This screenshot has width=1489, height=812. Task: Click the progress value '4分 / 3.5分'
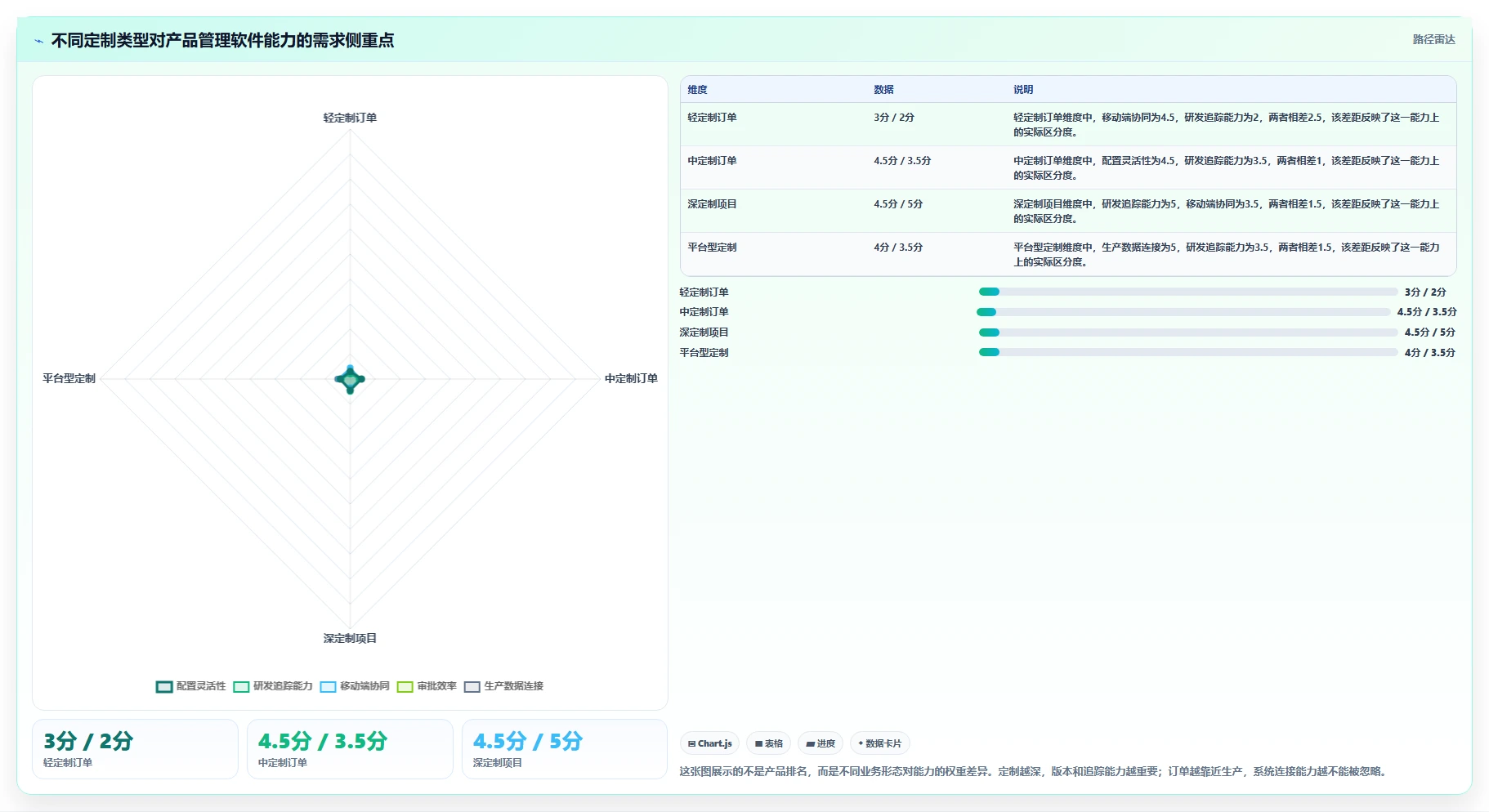point(1429,353)
